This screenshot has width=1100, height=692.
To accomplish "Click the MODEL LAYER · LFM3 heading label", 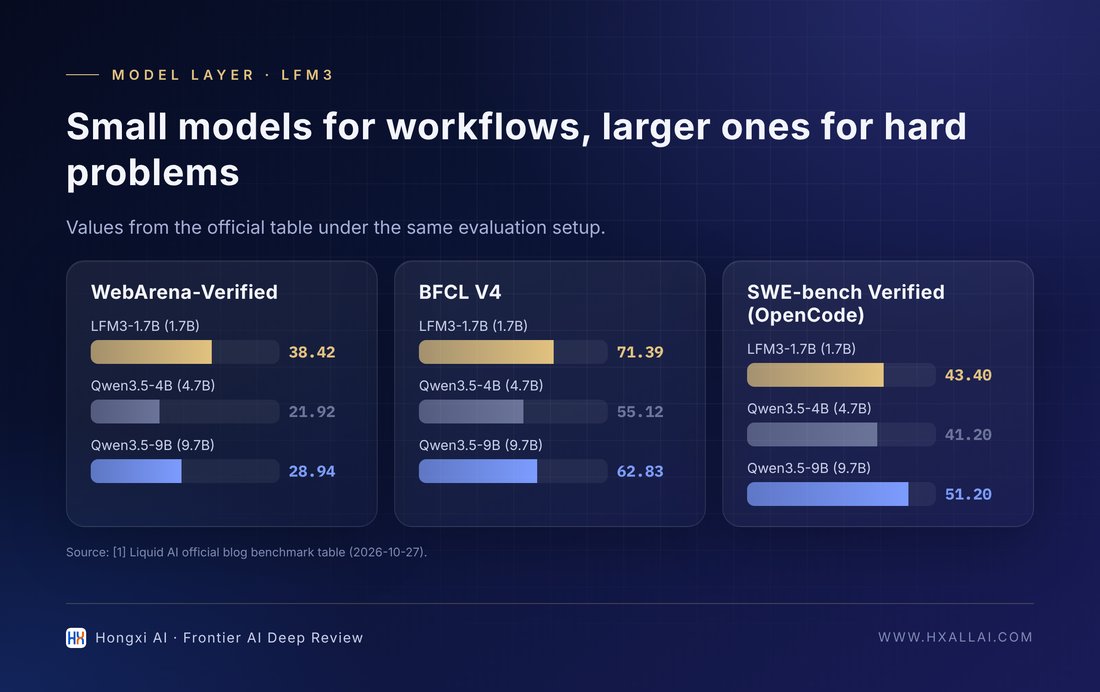I will pos(222,75).
